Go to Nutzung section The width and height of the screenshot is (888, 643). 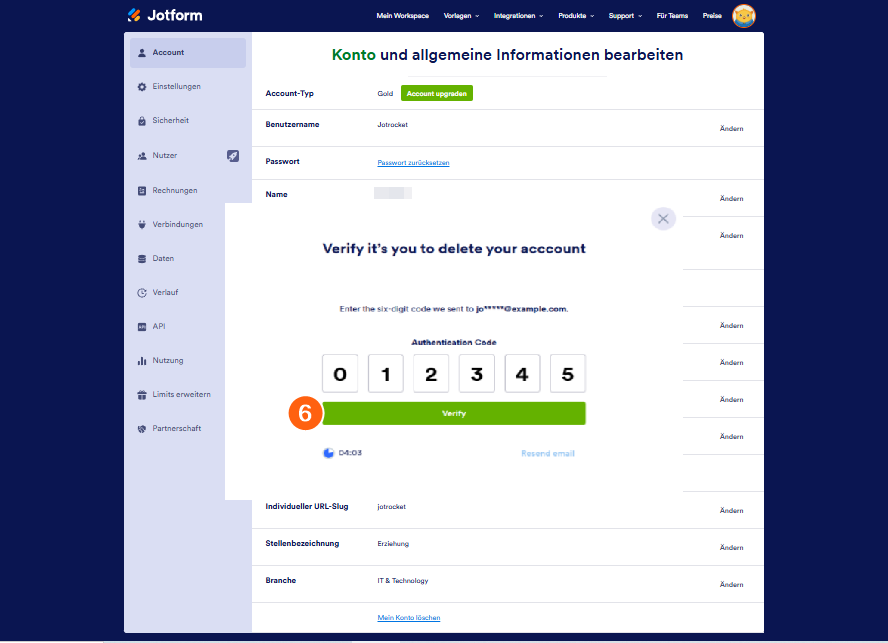point(168,360)
